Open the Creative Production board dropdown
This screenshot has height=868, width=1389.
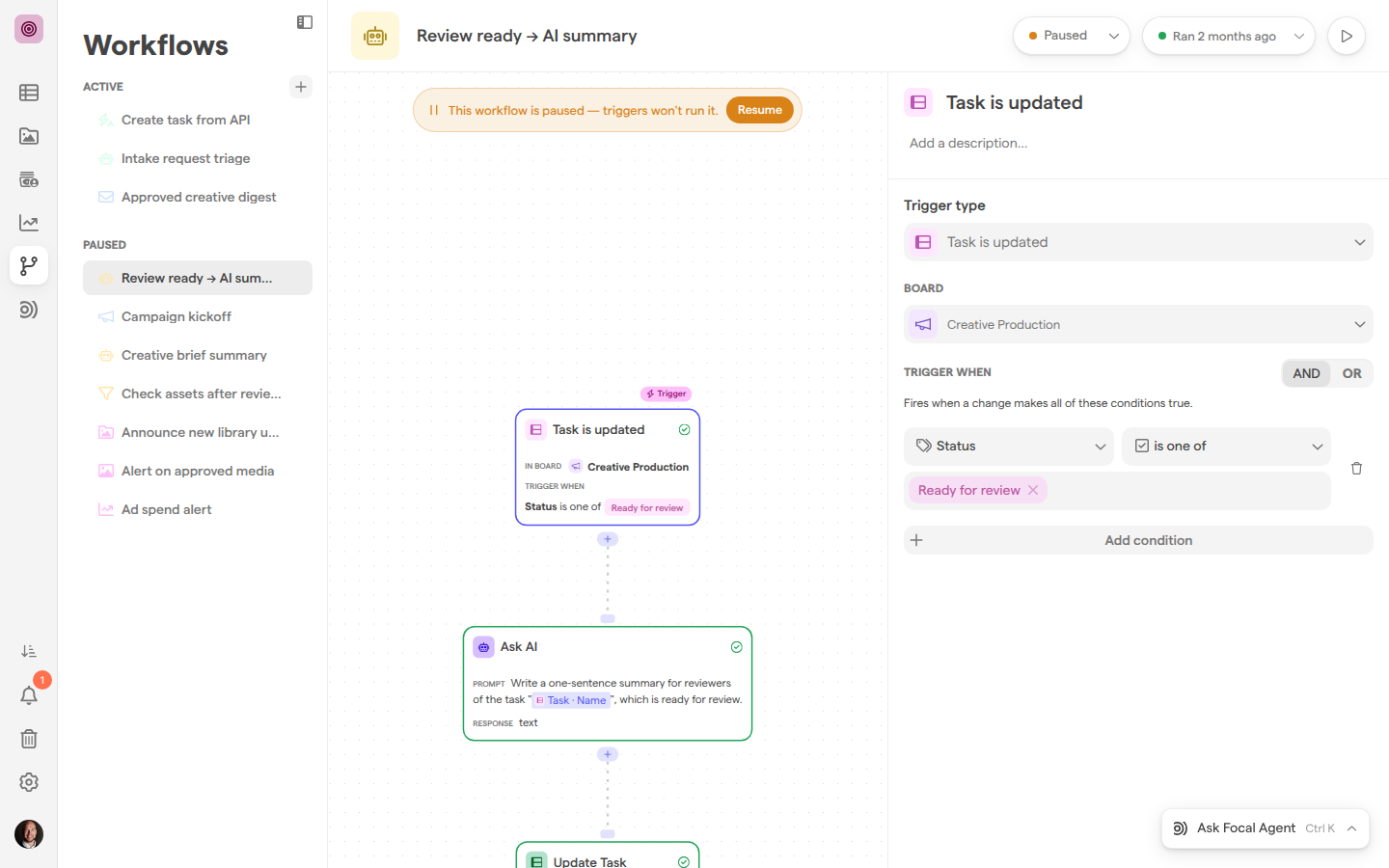tap(1138, 324)
